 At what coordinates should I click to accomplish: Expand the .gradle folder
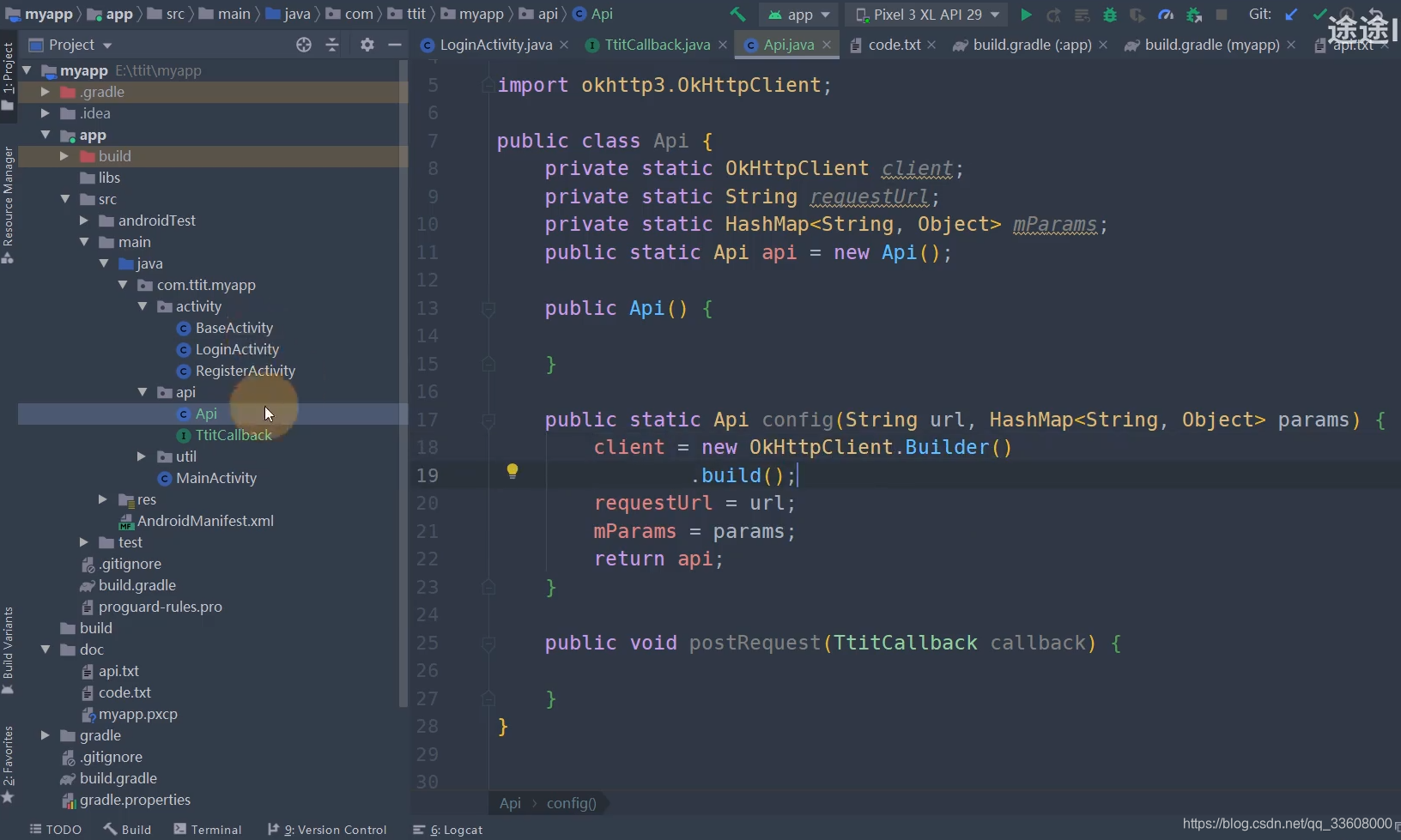[x=45, y=92]
